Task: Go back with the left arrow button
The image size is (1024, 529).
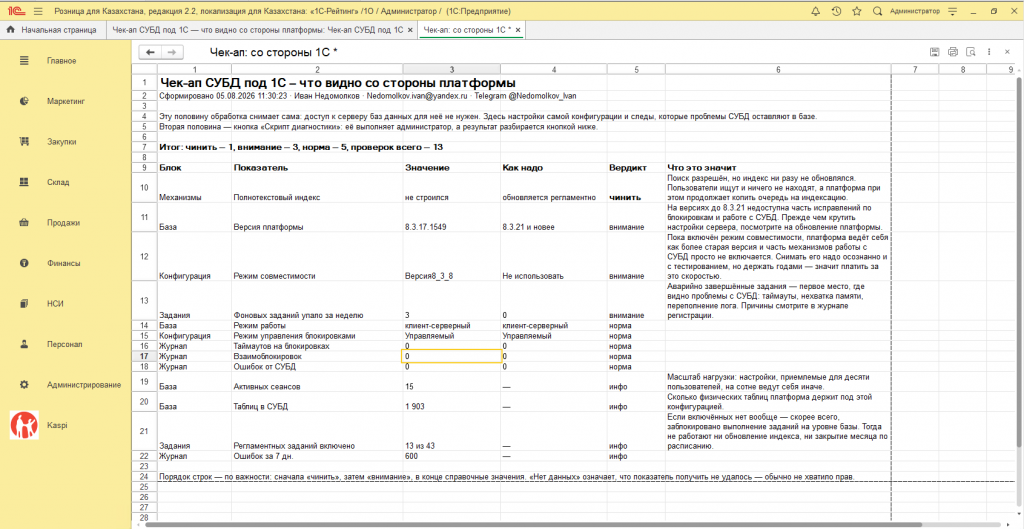Action: [x=150, y=52]
